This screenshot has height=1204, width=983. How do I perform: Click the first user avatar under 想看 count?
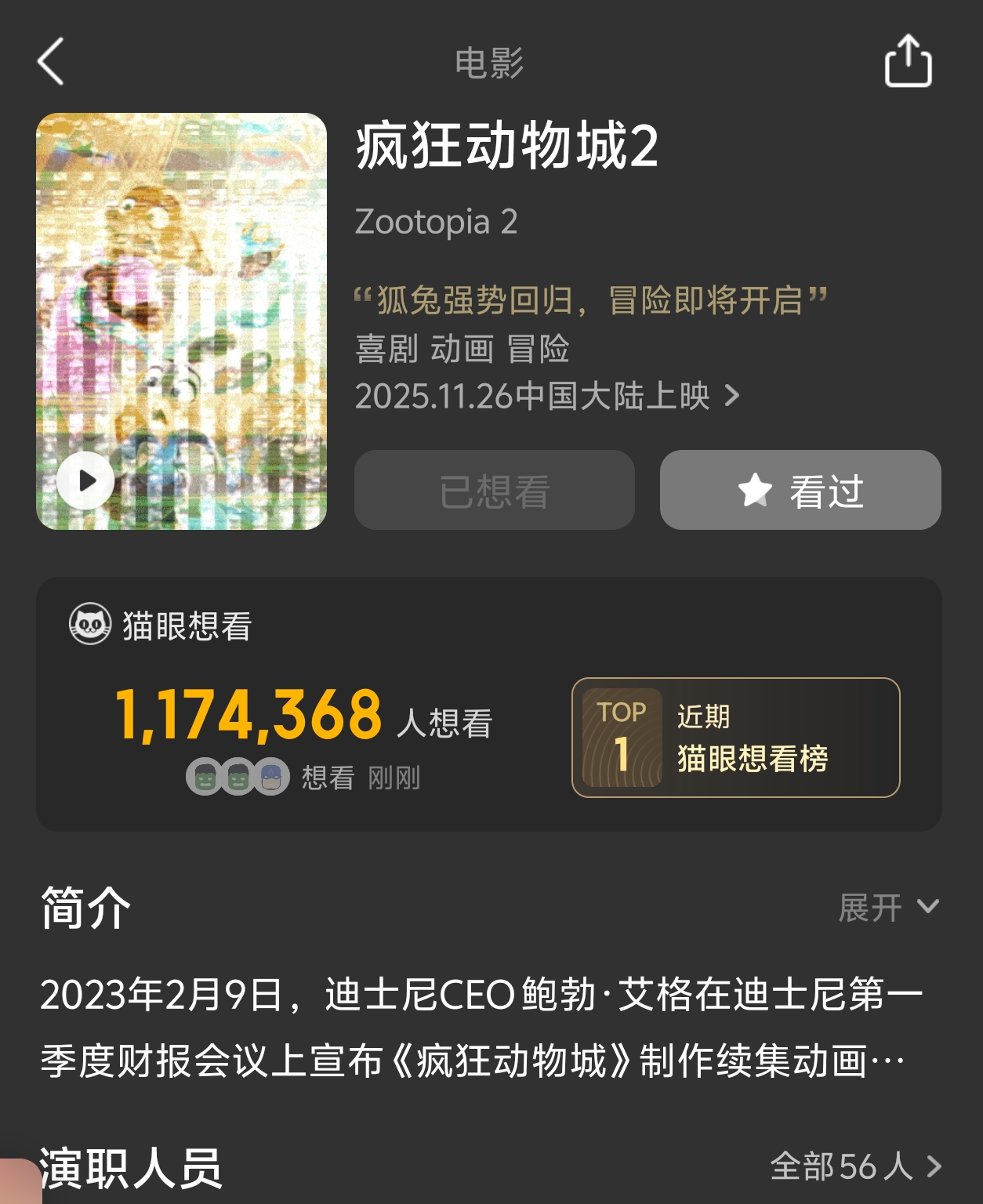pos(204,777)
